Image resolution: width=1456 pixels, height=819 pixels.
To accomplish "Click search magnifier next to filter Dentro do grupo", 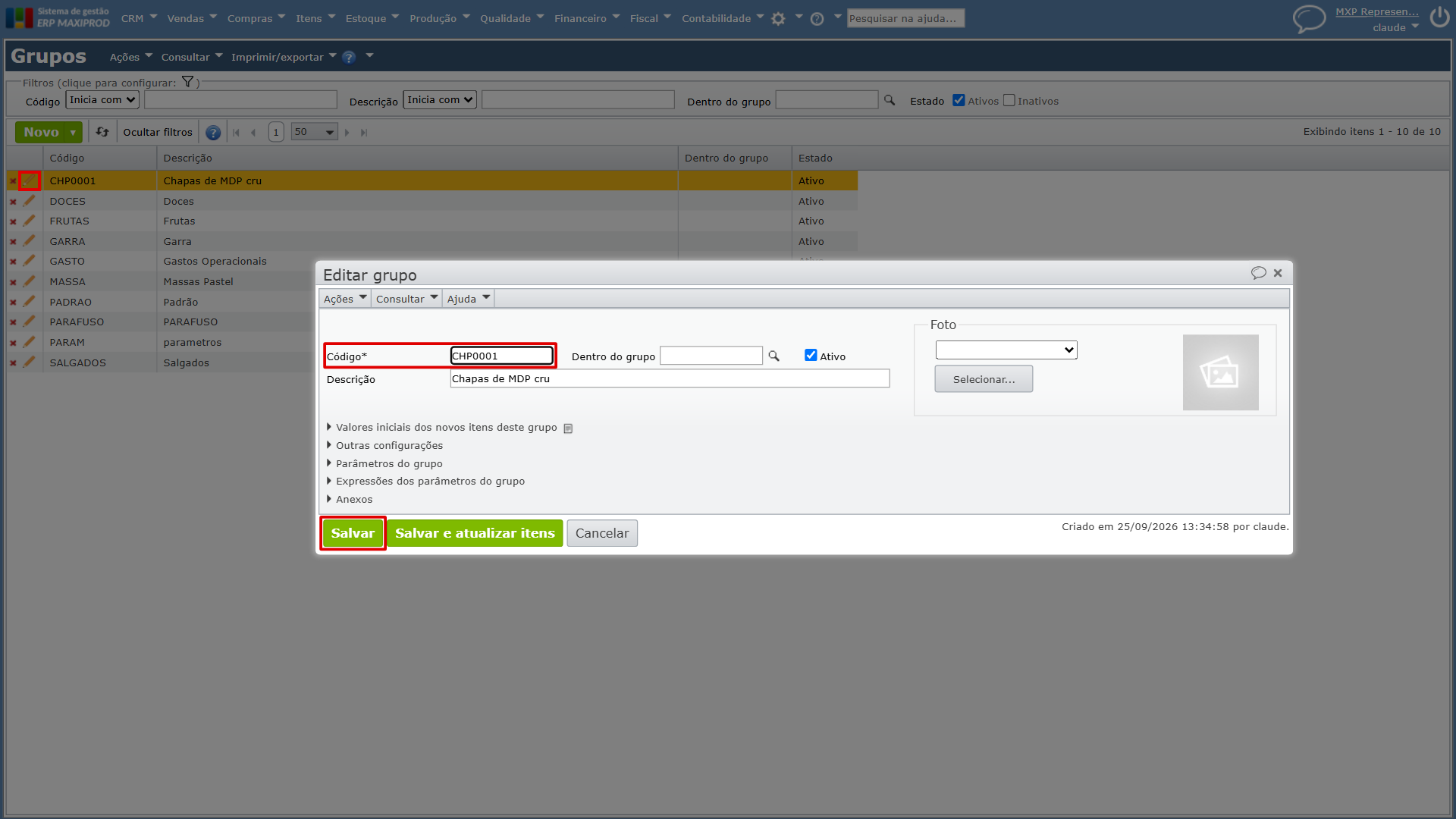I will [x=890, y=100].
